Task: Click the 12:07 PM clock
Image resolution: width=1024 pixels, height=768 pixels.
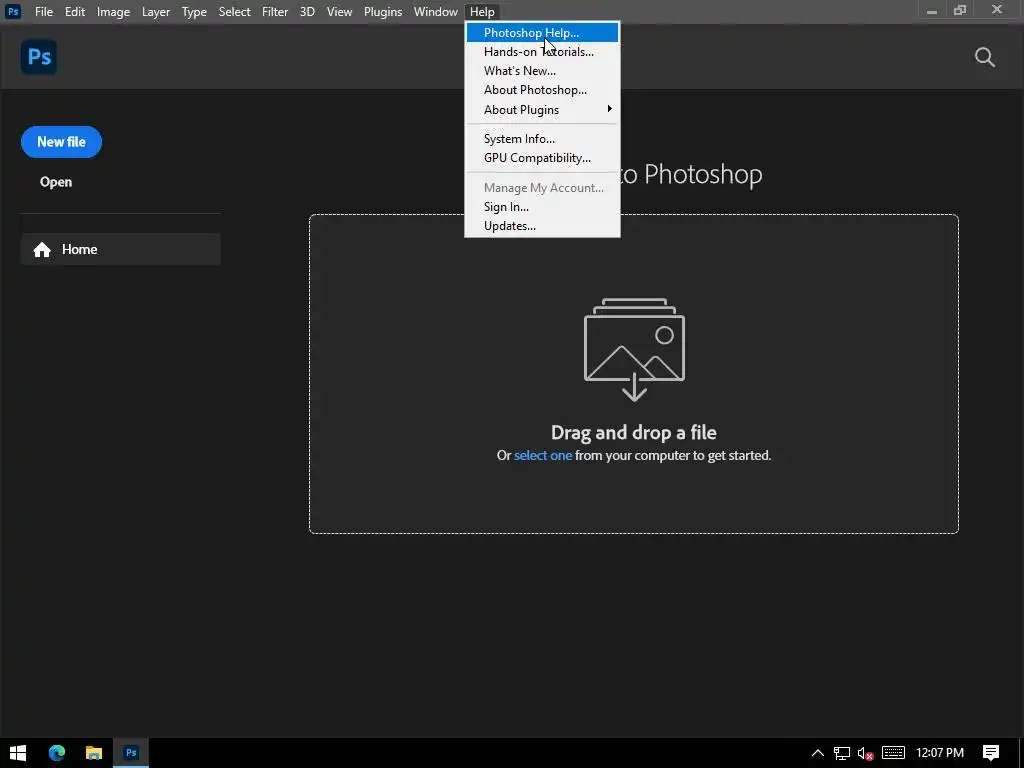Action: (x=940, y=753)
